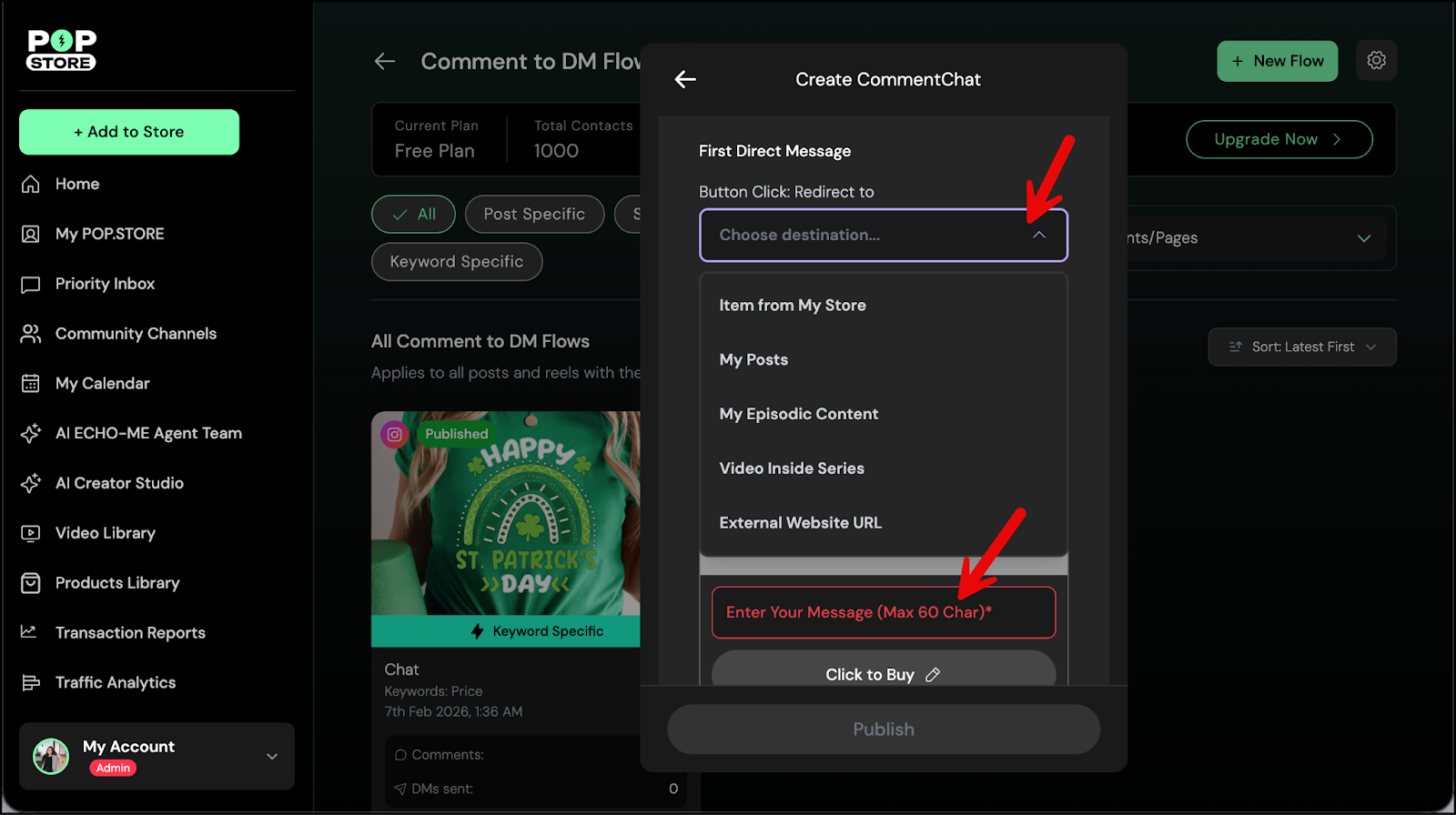This screenshot has height=815, width=1456.
Task: Open Priority Inbox from sidebar
Action: point(105,284)
